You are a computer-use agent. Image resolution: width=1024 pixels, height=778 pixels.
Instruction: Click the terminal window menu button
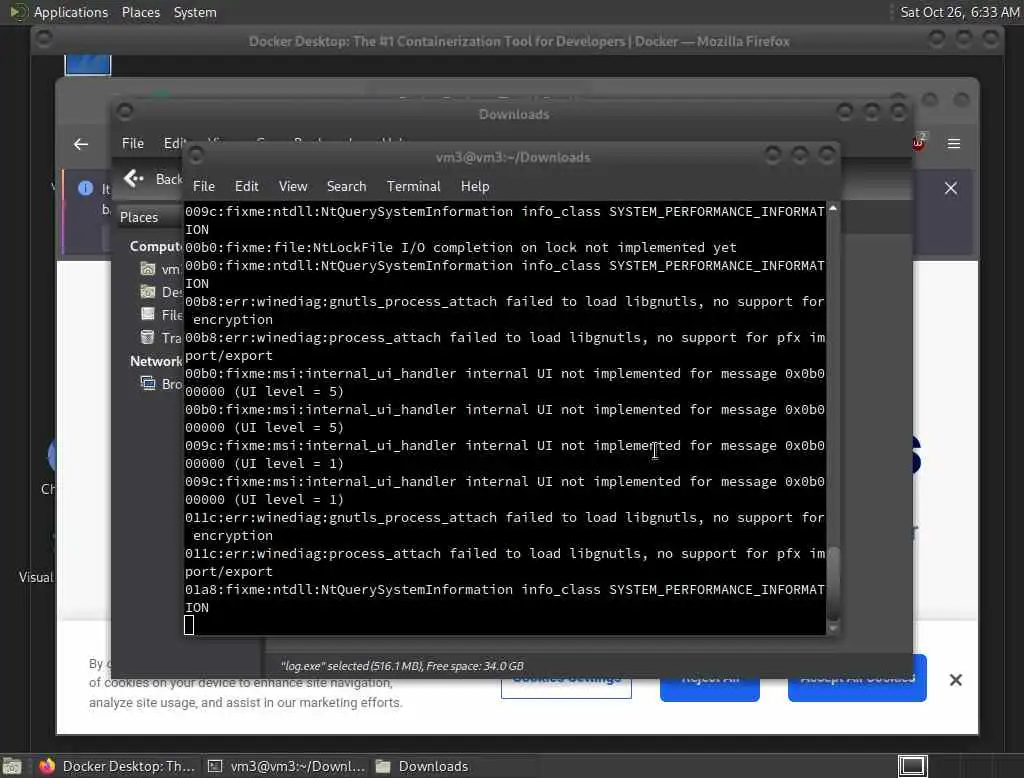pos(195,155)
